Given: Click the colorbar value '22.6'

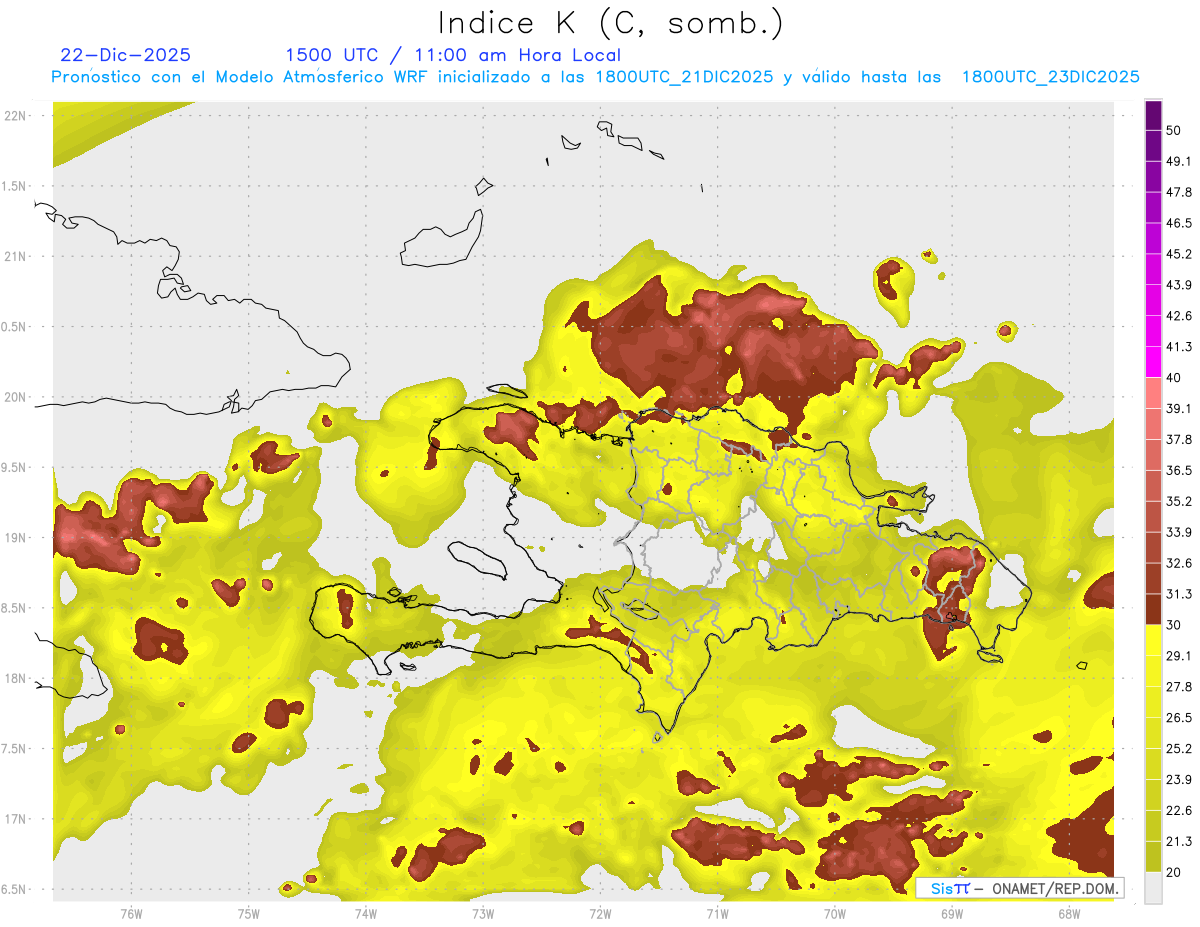Looking at the screenshot, I should tap(1179, 810).
